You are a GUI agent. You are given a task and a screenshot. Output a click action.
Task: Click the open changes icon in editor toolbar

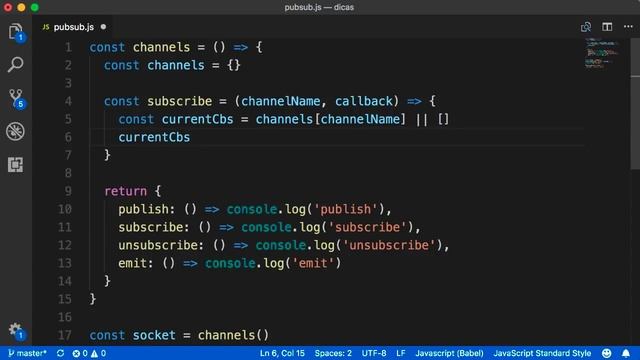(x=586, y=27)
